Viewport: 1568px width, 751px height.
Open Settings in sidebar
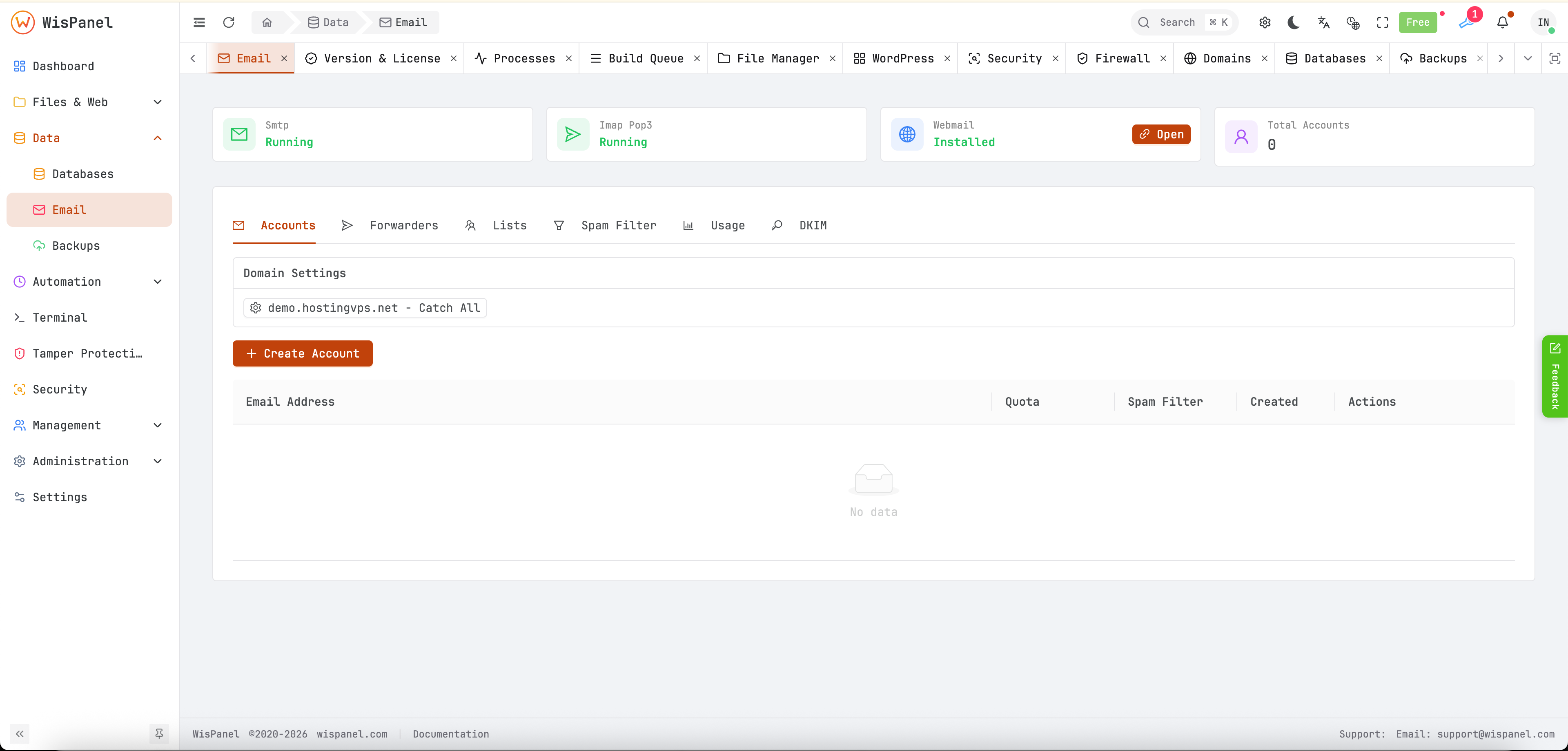[x=89, y=497]
